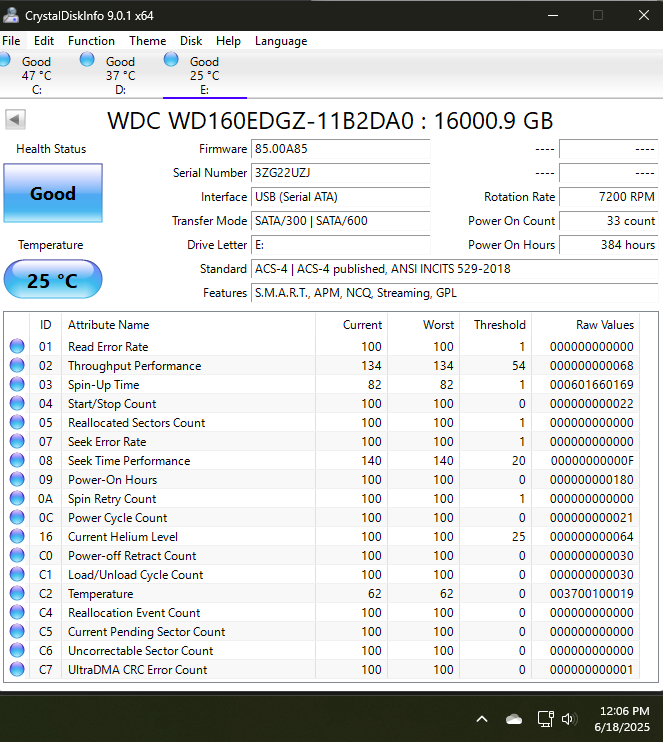
Task: Open the Edit menu
Action: click(x=44, y=41)
